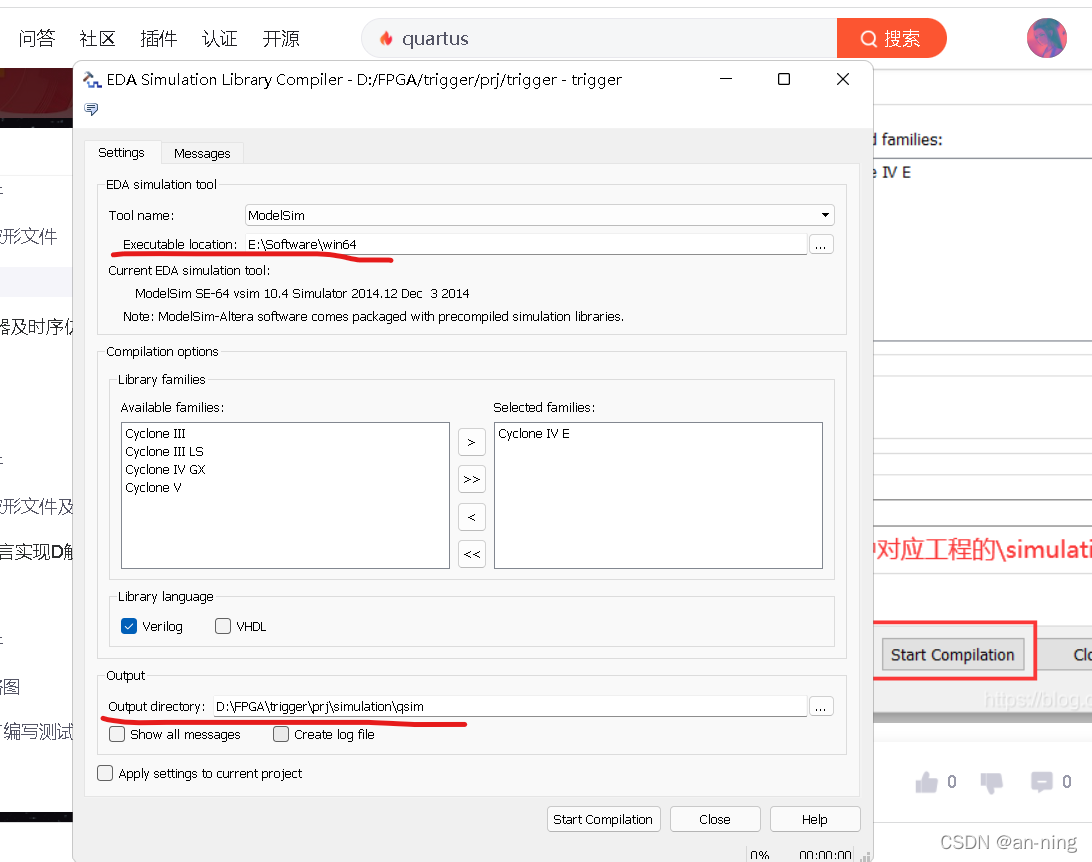Close the EDA Simulation Library Compiler window
1092x862 pixels.
coord(843,79)
